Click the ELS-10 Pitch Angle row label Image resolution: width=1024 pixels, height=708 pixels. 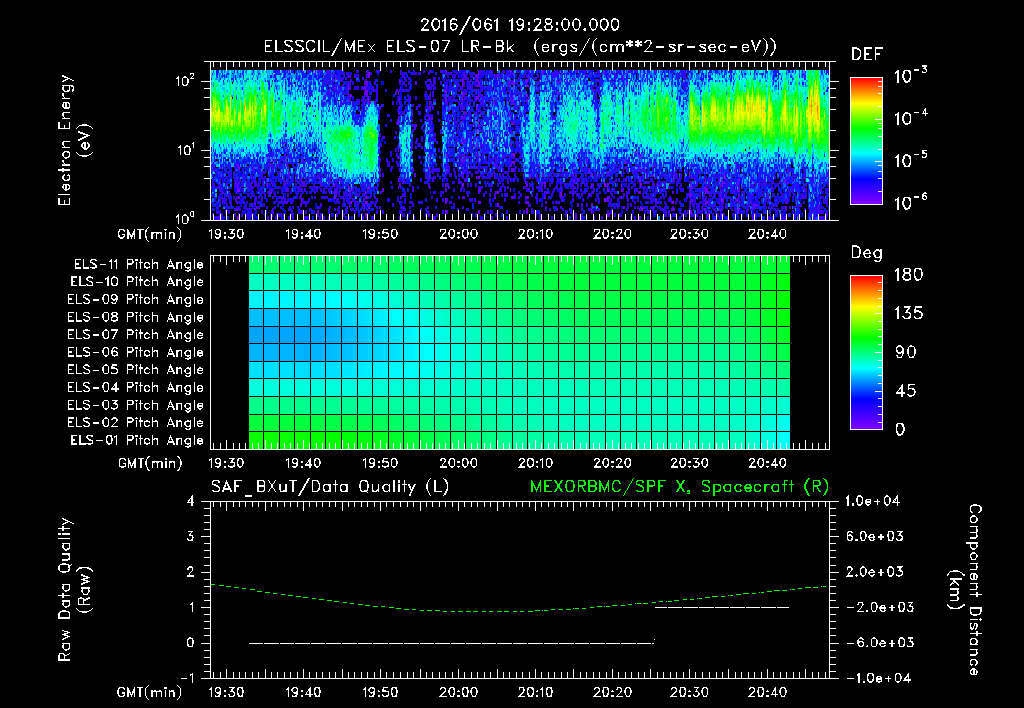[x=137, y=282]
